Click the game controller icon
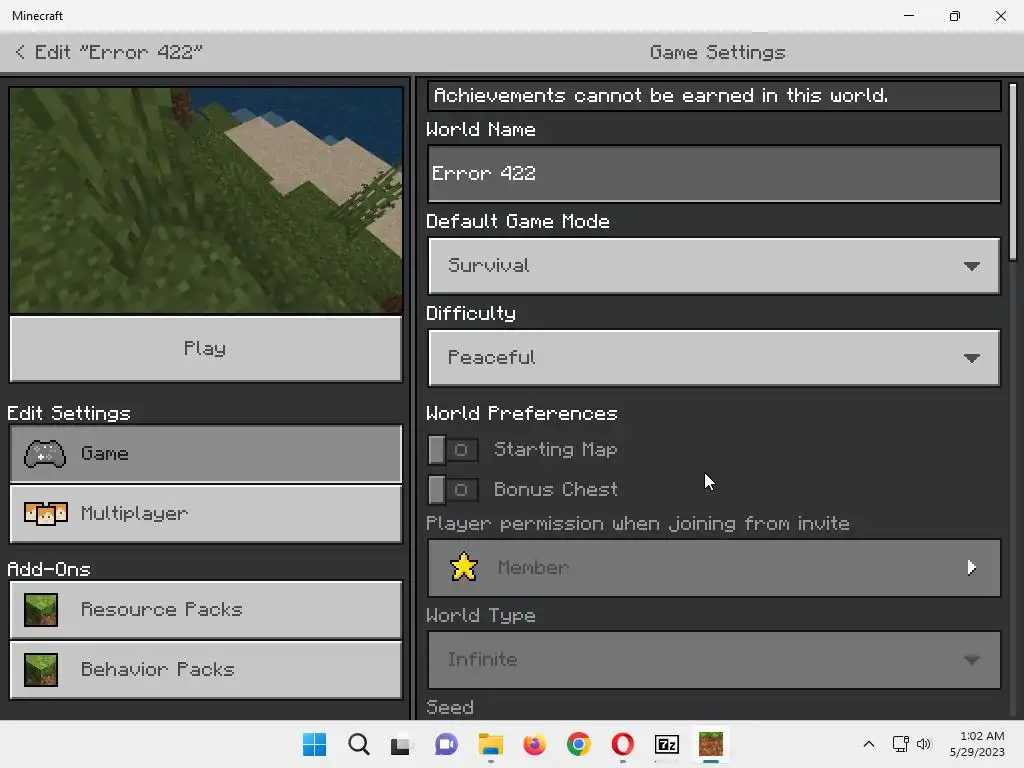Screen dimensions: 1024x768 coord(44,454)
